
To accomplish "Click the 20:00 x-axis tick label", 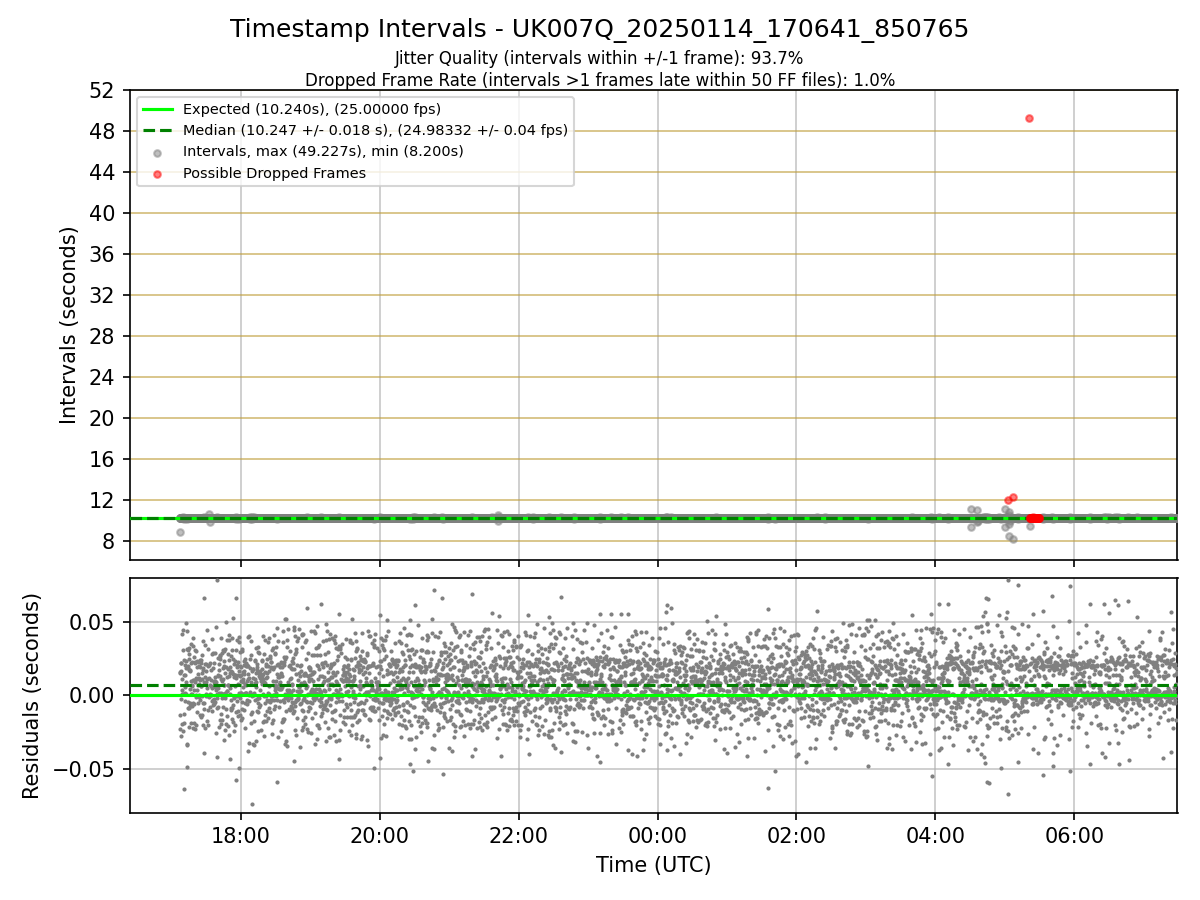I will pyautogui.click(x=380, y=836).
